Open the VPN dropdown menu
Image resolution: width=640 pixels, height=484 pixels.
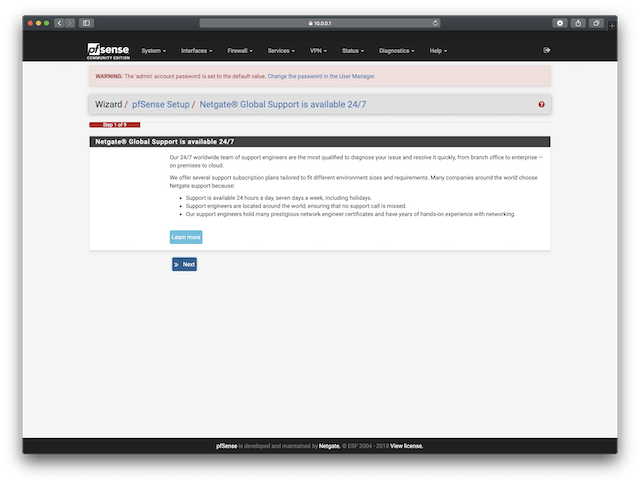318,51
